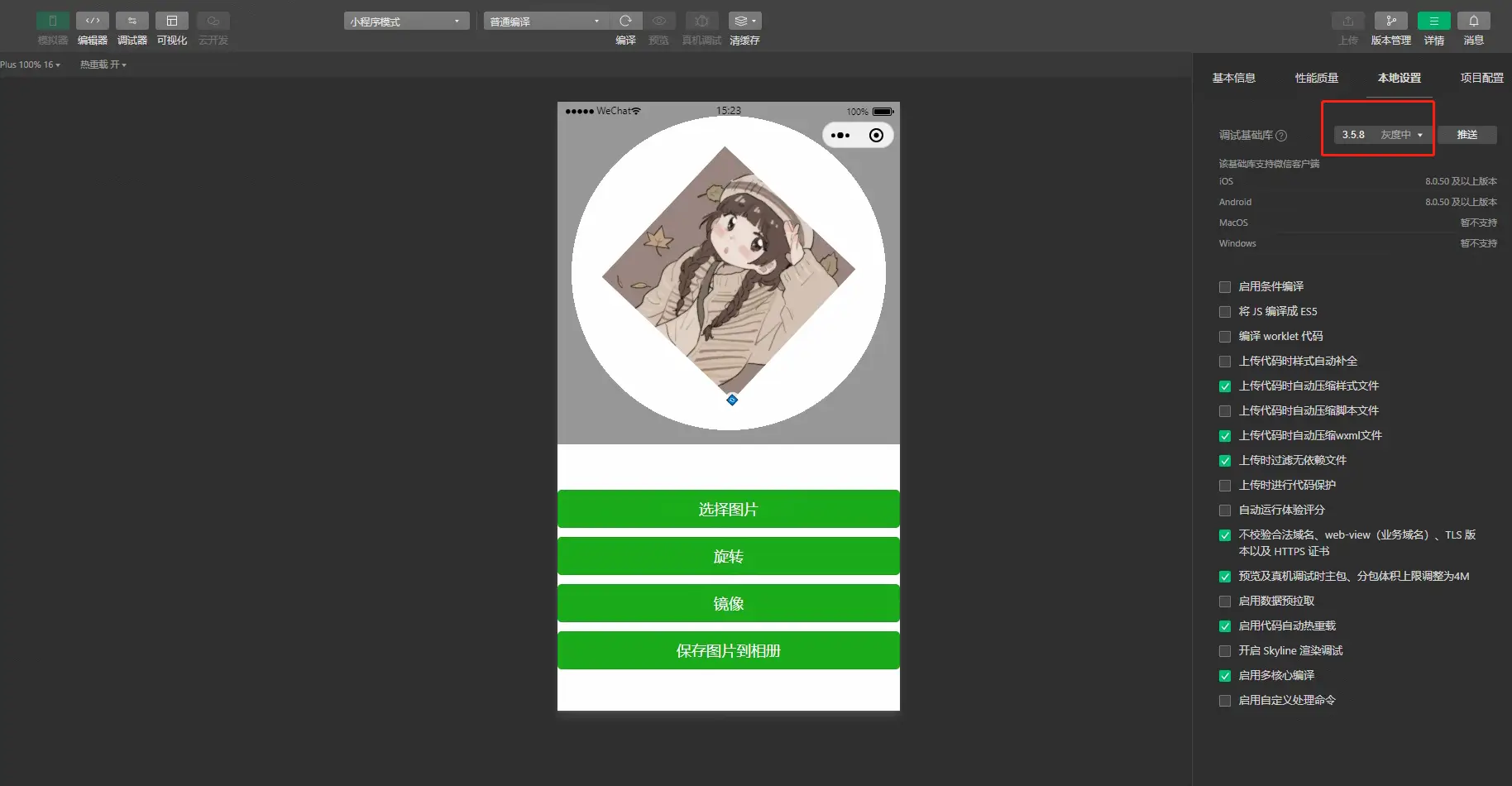Viewport: 1512px width, 786px height.
Task: Enable 上传代码时自动压缩脚本文件 checkbox
Action: point(1225,411)
